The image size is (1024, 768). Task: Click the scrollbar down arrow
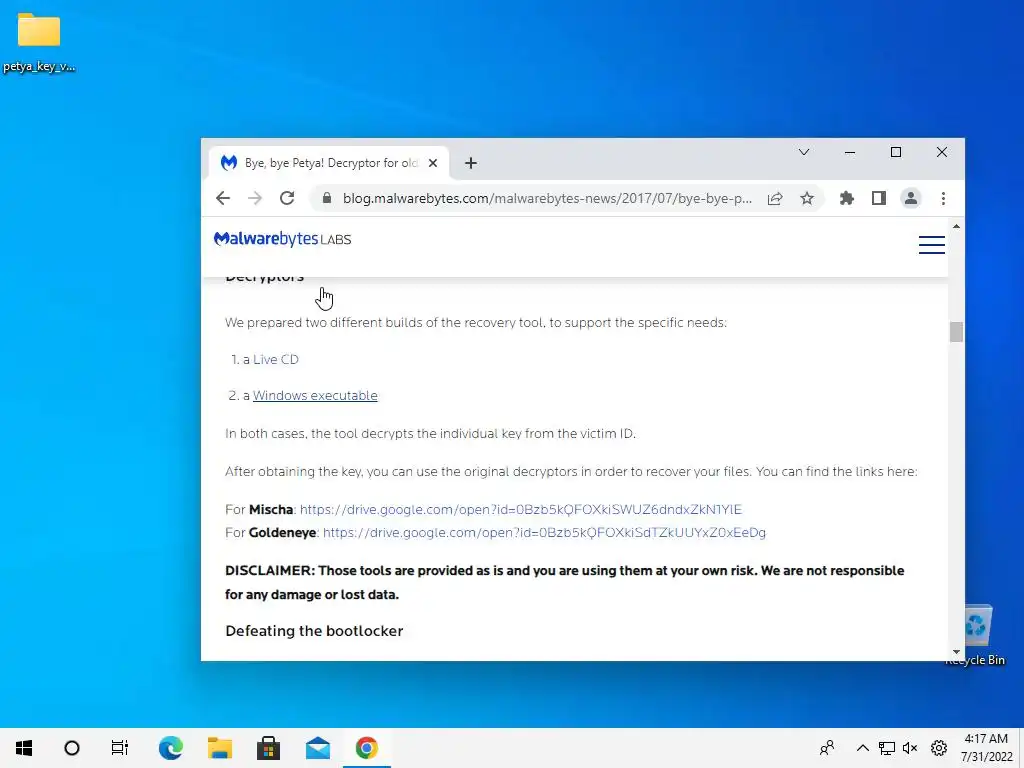(956, 652)
